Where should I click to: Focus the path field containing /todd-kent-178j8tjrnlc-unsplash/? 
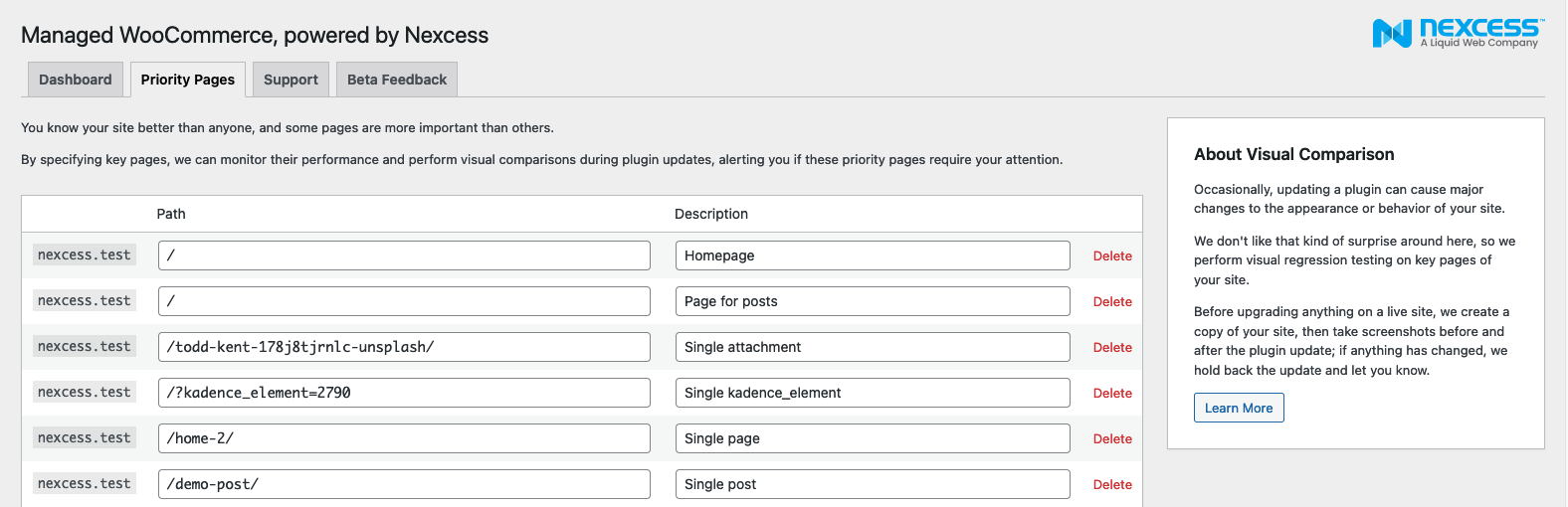click(403, 347)
